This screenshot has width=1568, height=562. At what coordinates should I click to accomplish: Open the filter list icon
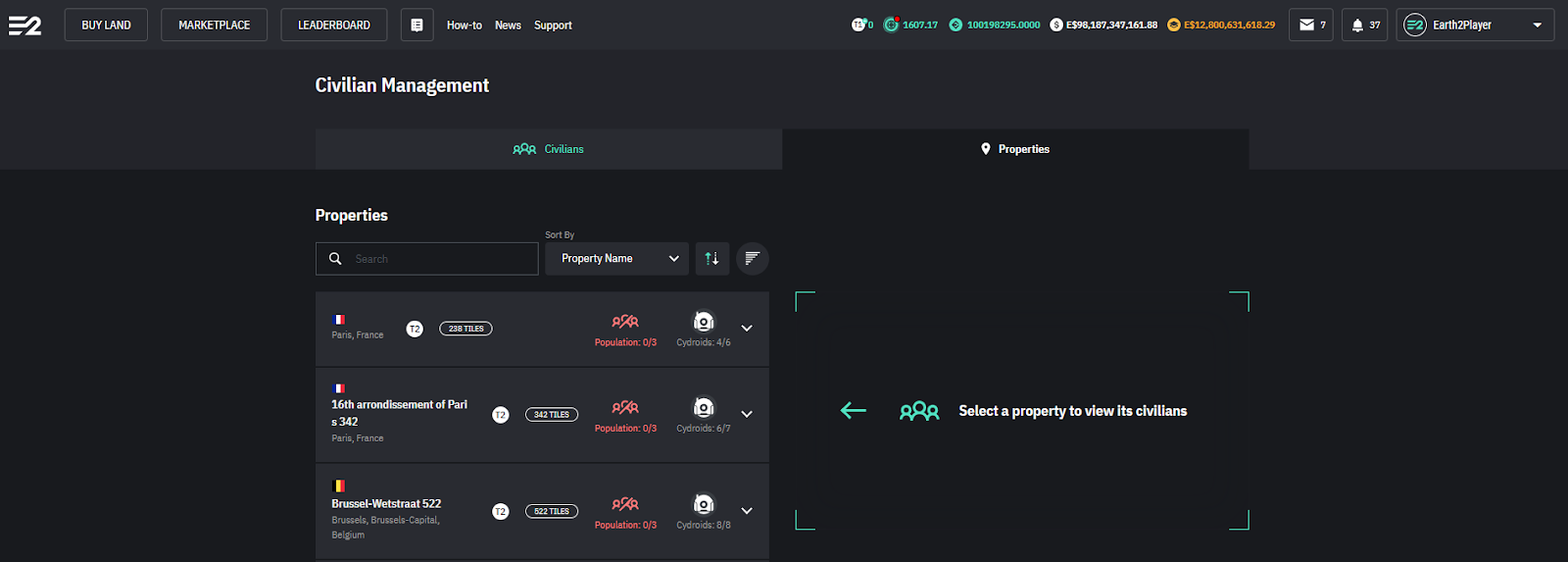click(x=752, y=259)
